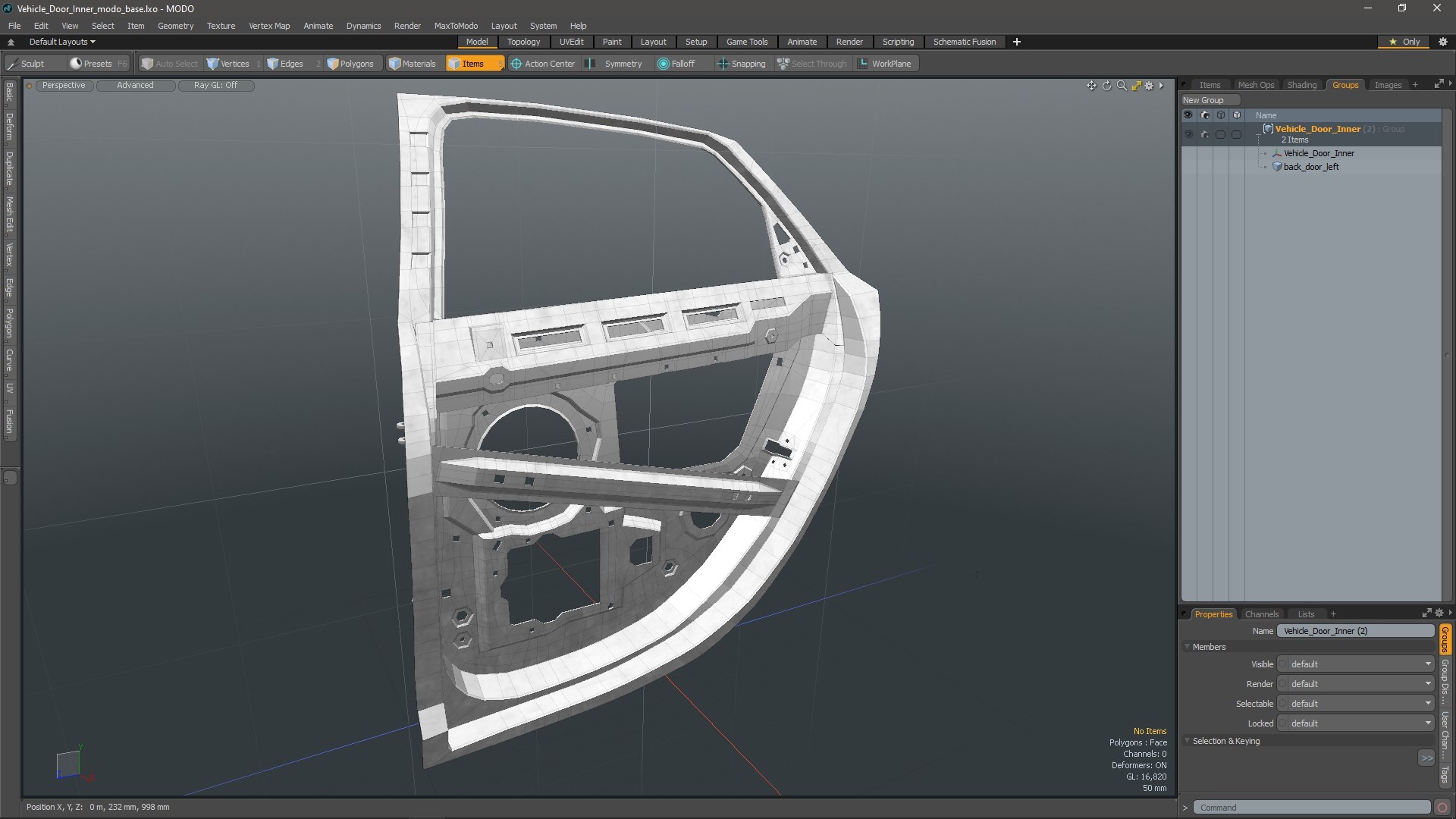Click the Select Through button
Viewport: 1456px width, 819px height.
coord(812,64)
